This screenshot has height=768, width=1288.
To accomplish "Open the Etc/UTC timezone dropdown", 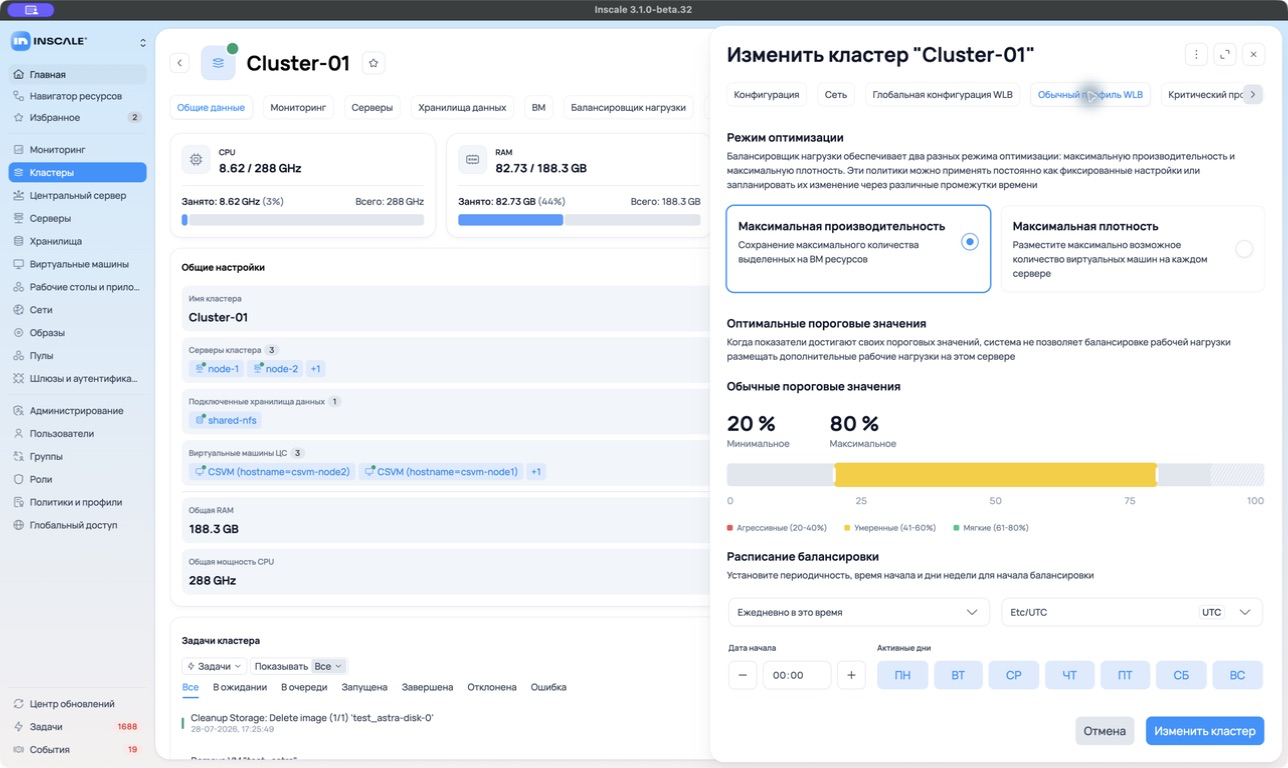I will click(1132, 612).
